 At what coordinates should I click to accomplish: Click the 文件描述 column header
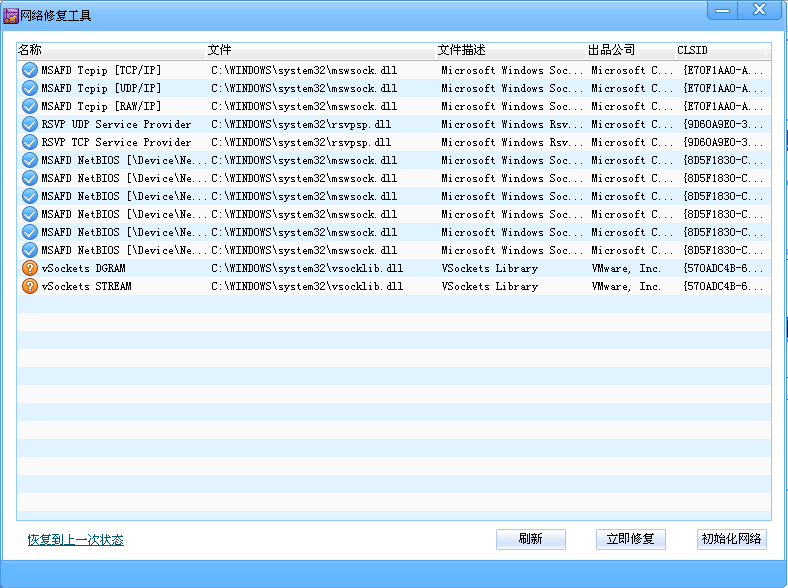pyautogui.click(x=511, y=50)
